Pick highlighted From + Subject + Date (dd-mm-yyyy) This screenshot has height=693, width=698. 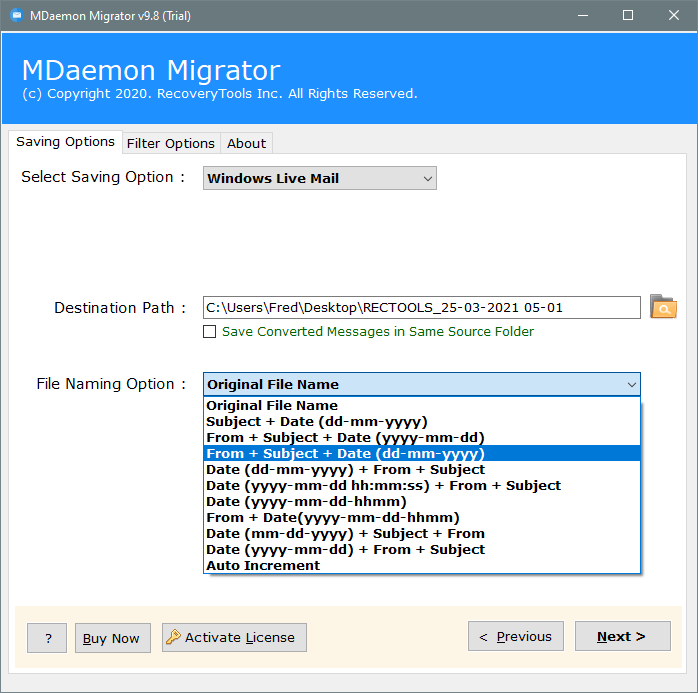coord(422,454)
